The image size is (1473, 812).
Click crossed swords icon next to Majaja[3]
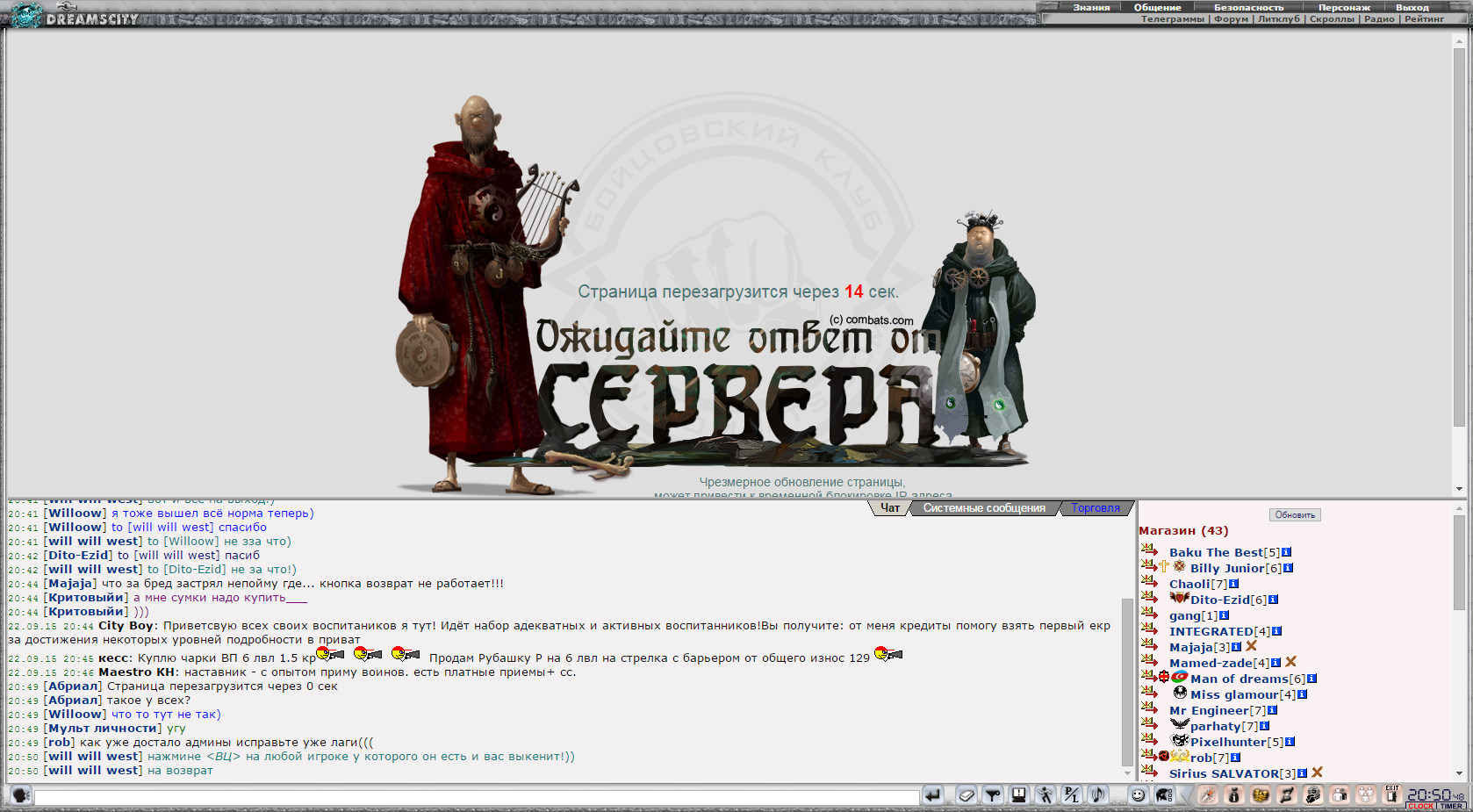pyautogui.click(x=1252, y=646)
